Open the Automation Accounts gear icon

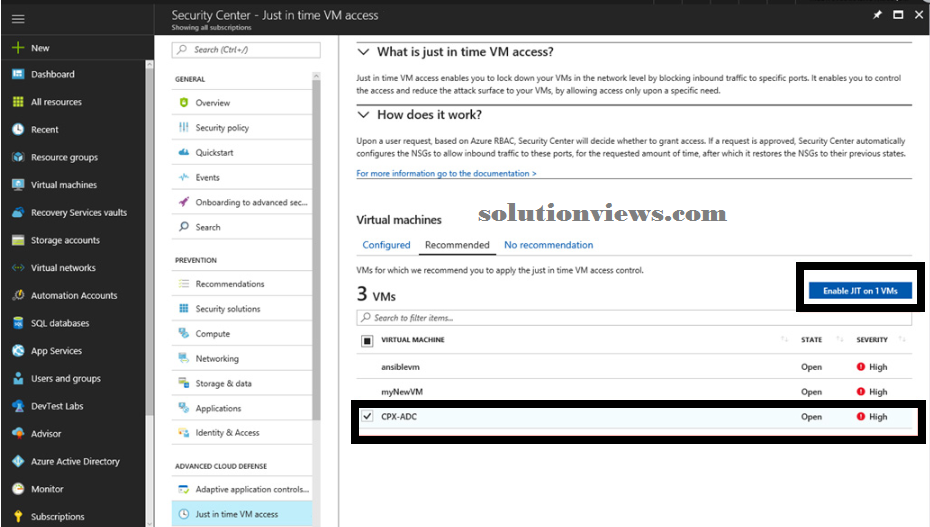click(x=18, y=295)
